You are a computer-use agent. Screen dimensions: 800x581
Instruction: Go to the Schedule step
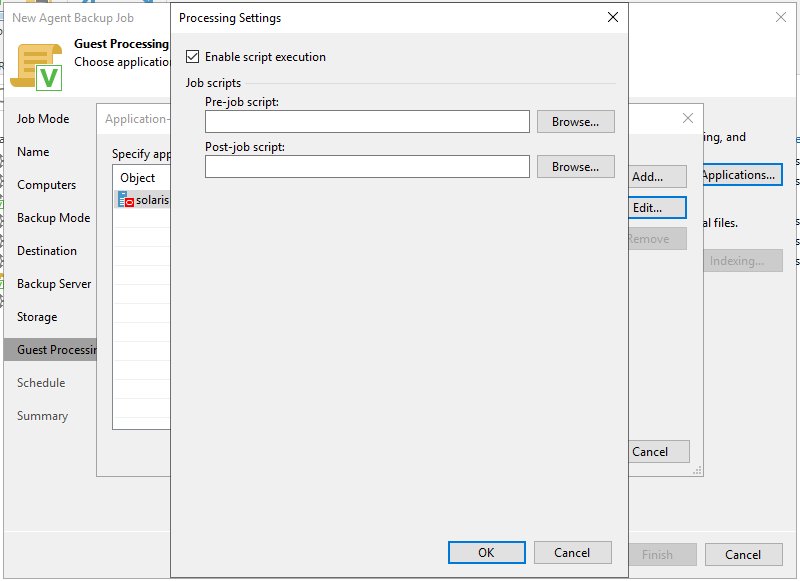[41, 383]
